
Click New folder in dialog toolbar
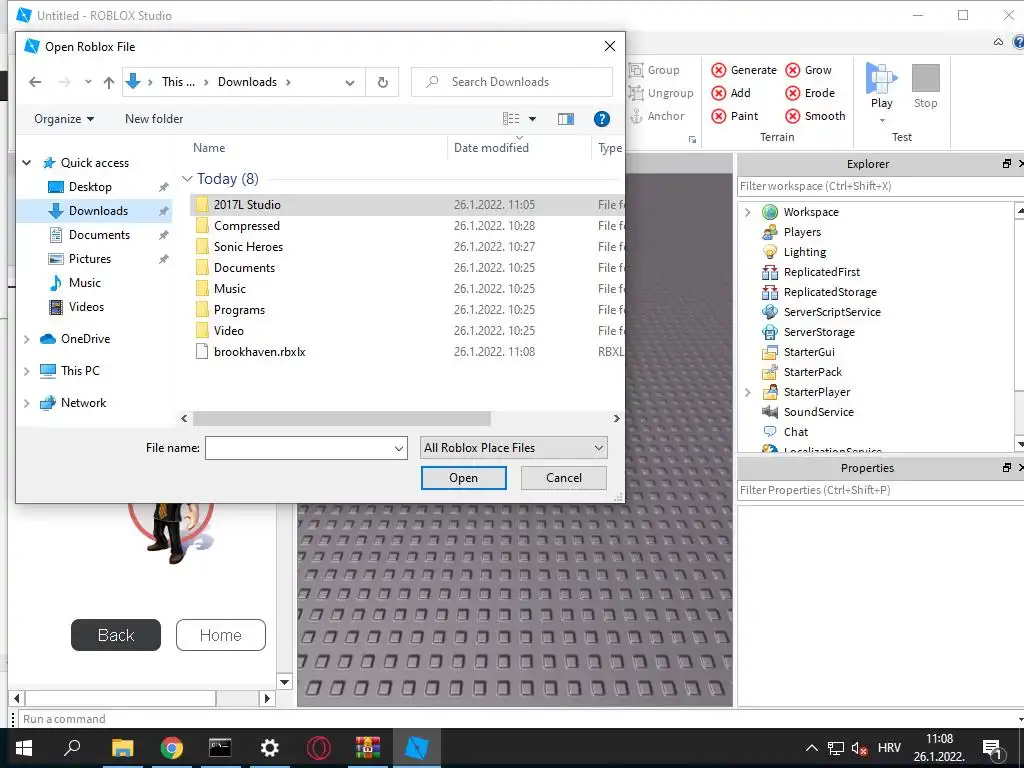(x=154, y=119)
